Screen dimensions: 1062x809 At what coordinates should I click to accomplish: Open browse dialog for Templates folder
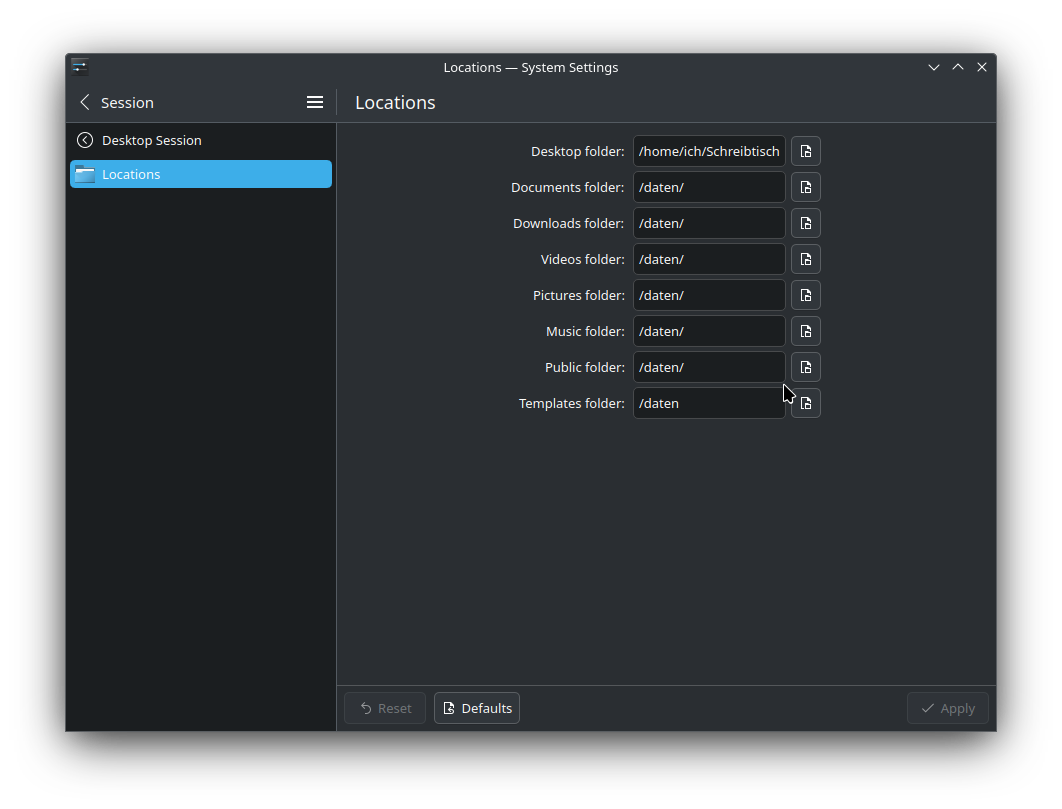805,403
